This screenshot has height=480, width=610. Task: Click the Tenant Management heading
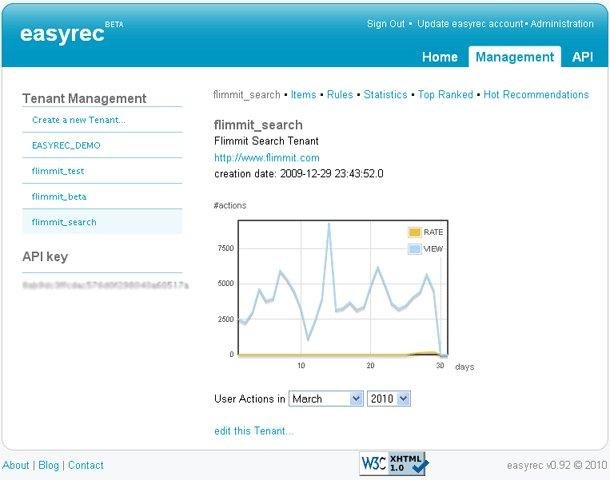pos(84,98)
